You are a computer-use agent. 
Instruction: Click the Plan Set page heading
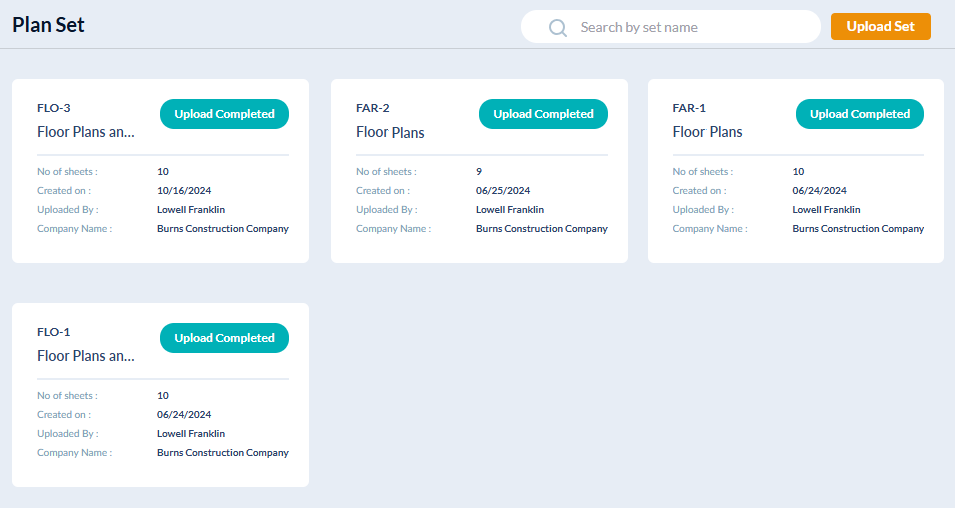pyautogui.click(x=49, y=25)
